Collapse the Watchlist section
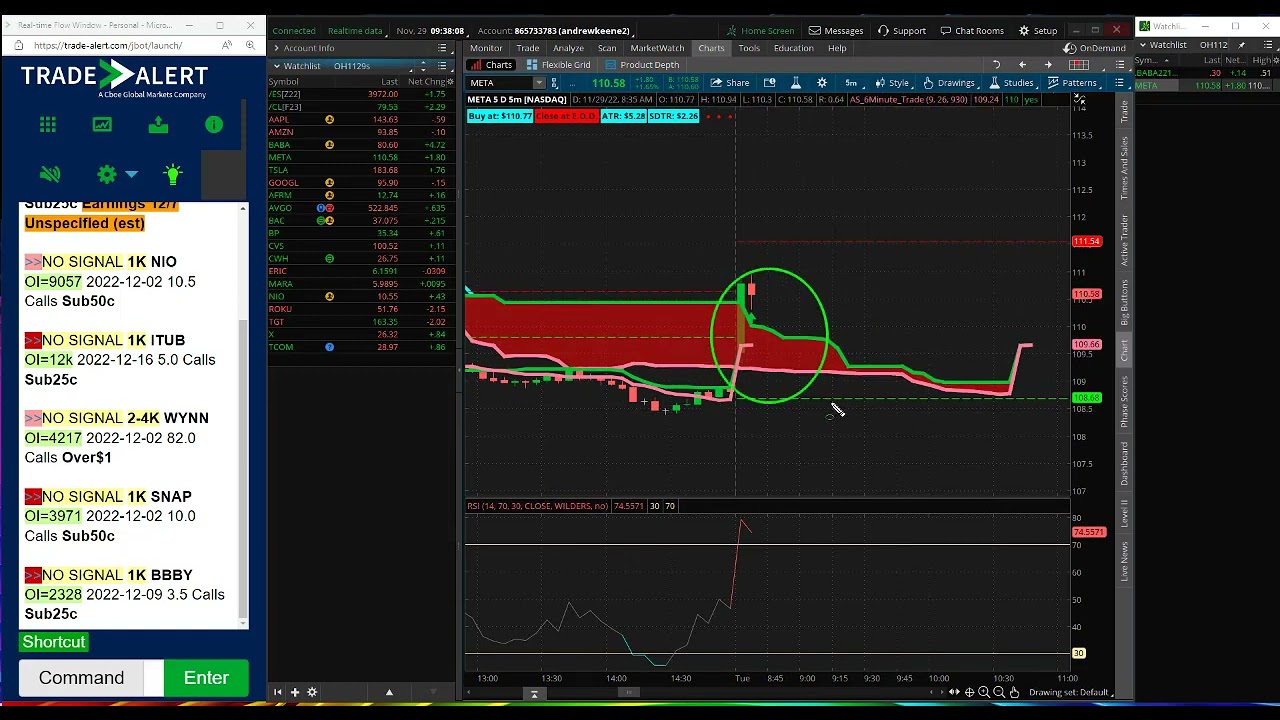Viewport: 1280px width, 720px height. point(277,66)
